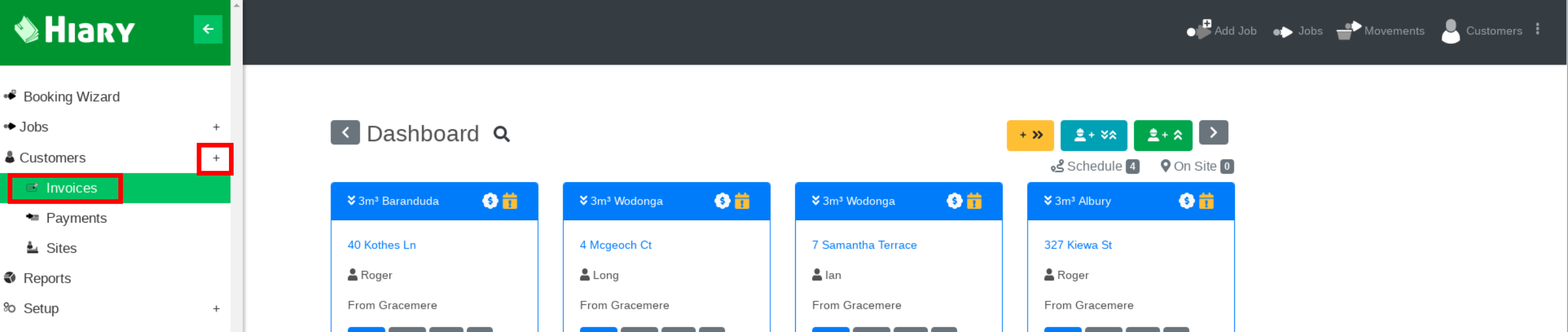
Task: Expand the 7 Samantha Terrace card chevron
Action: click(x=816, y=201)
